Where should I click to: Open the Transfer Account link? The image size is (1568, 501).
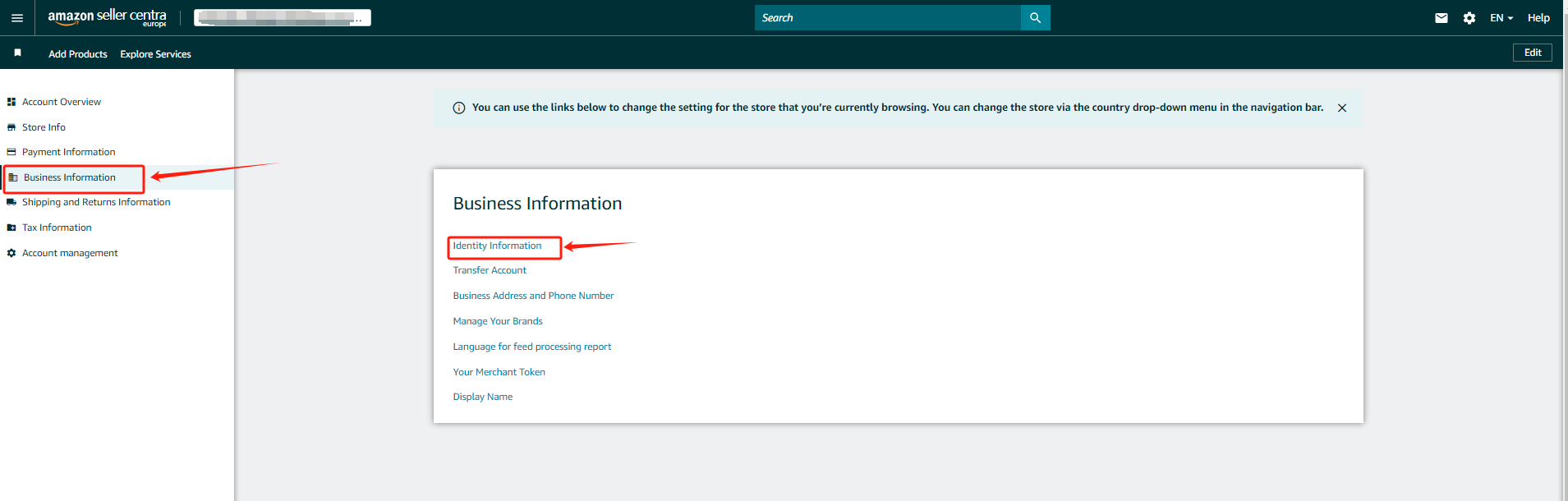point(490,270)
